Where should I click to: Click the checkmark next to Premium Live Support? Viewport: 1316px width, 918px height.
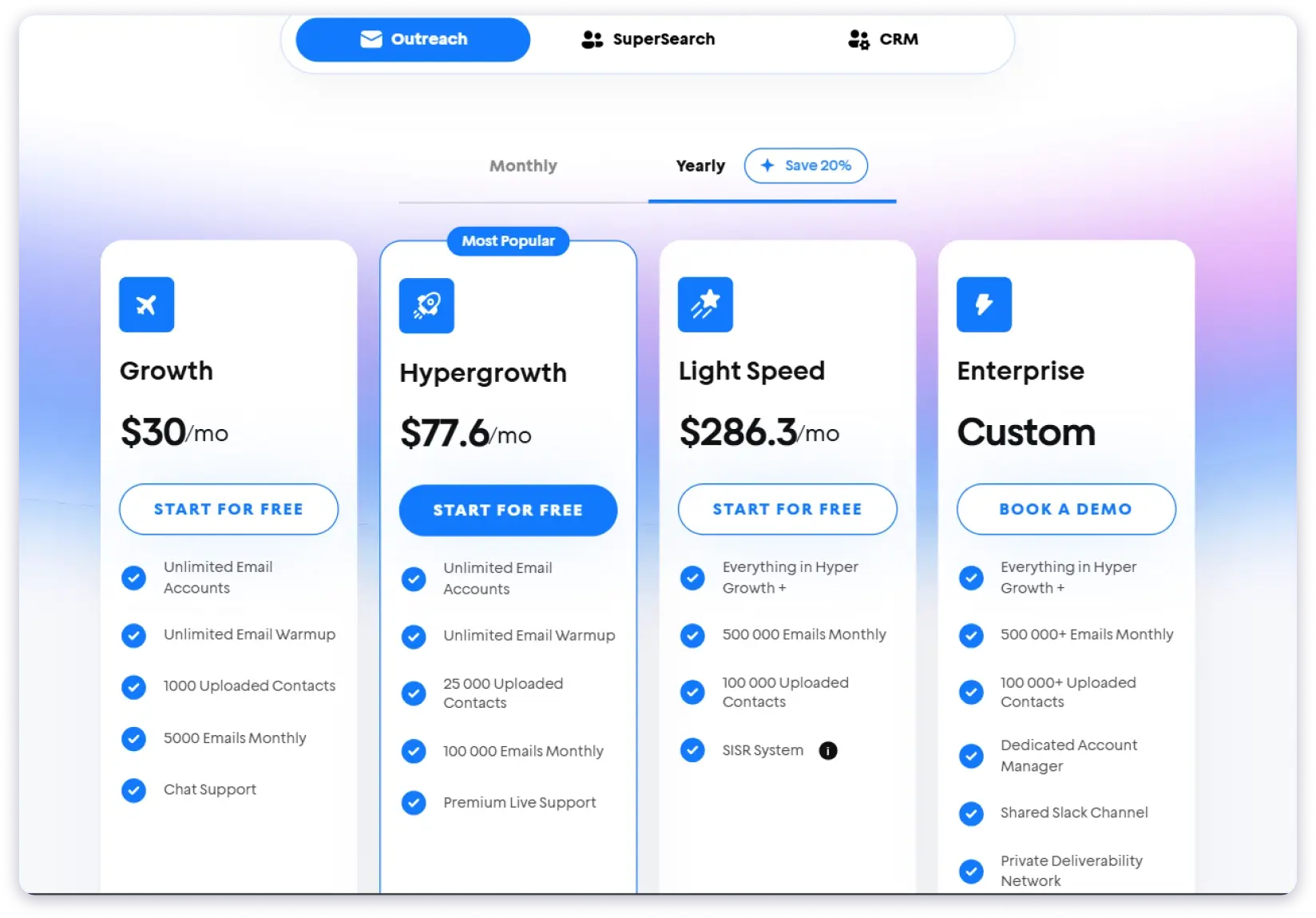click(x=414, y=803)
